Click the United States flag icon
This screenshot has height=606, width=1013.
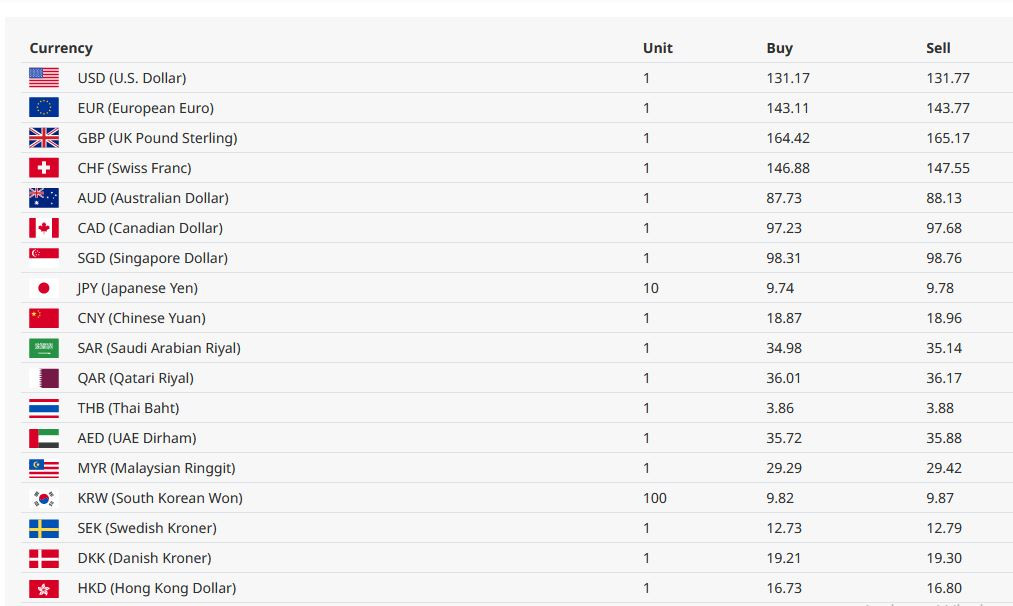coord(44,78)
